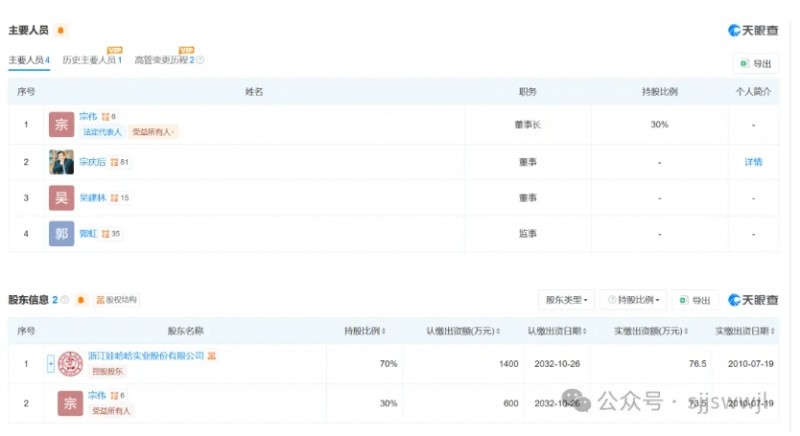Screen dimensions: 800x436
Task: Open 浙江娃哈哈实业股份有限公司 company link
Action: click(x=145, y=355)
